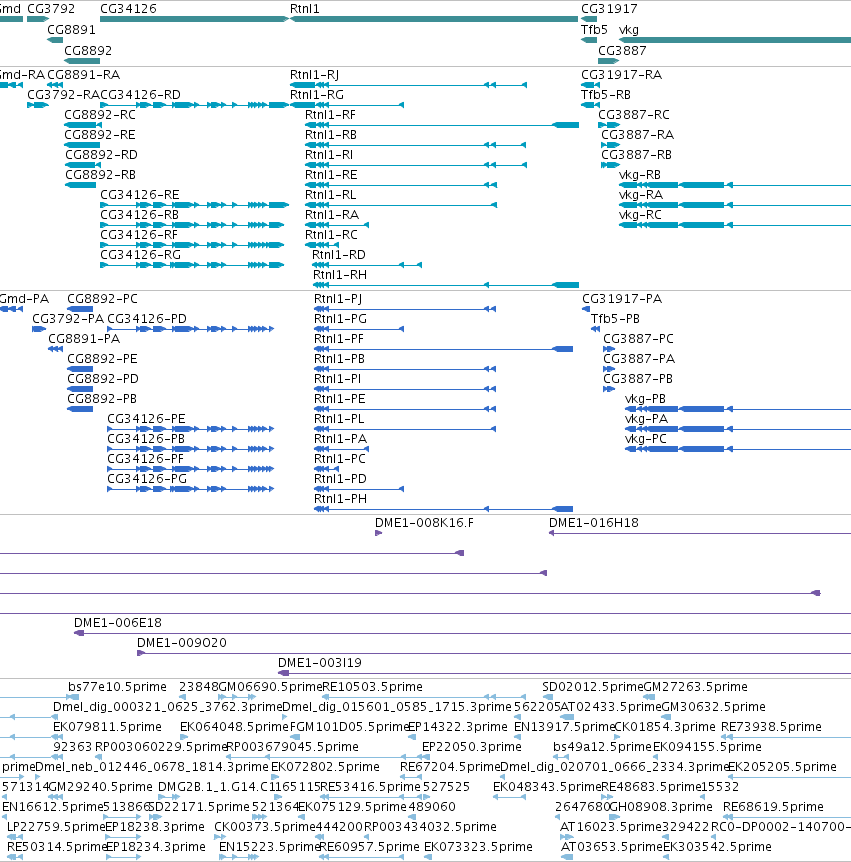Click protein CG34126-PG
The height and width of the screenshot is (862, 851).
147,479
